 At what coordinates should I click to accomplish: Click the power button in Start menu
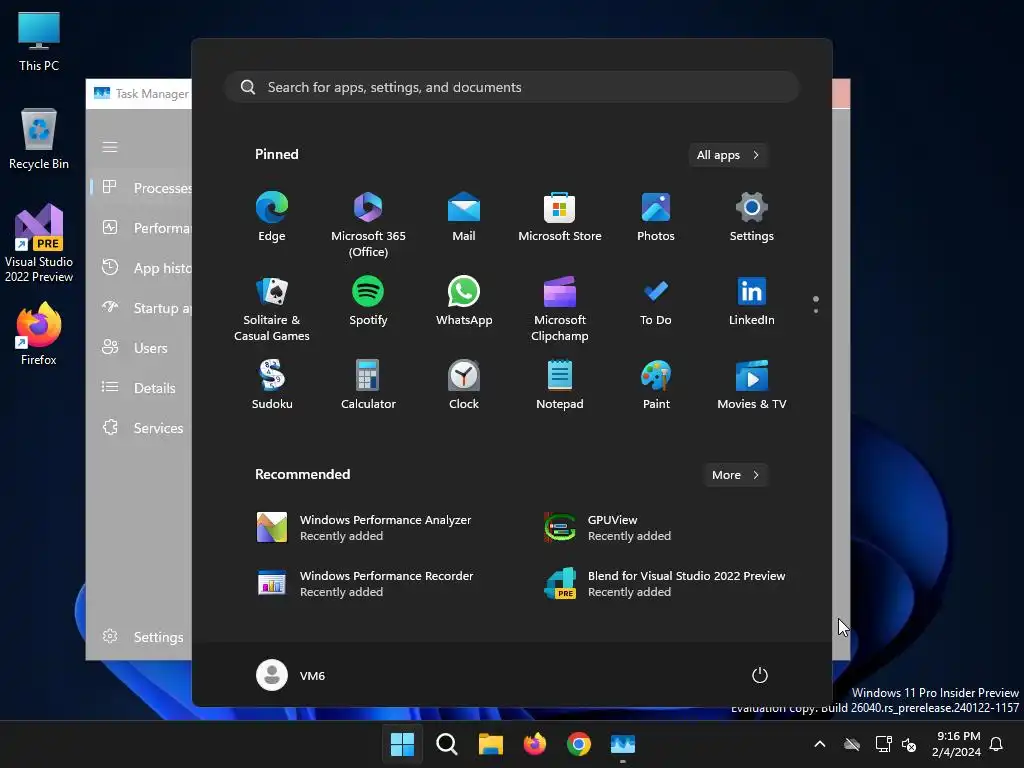click(x=760, y=675)
